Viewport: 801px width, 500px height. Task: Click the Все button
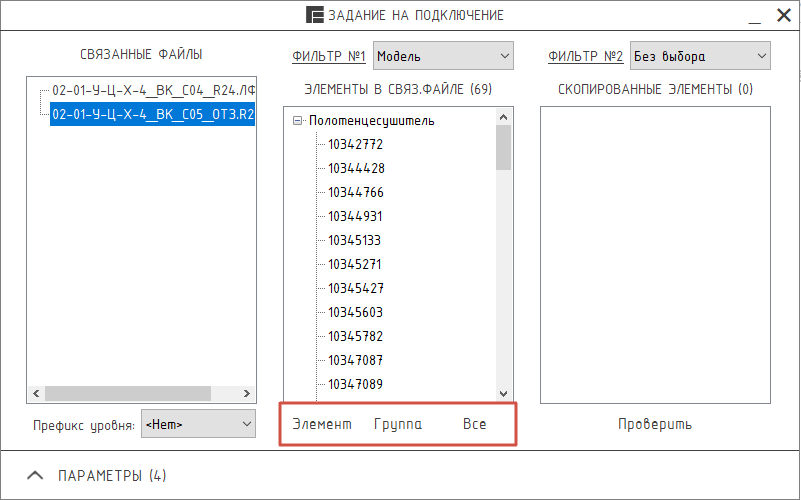pyautogui.click(x=474, y=424)
